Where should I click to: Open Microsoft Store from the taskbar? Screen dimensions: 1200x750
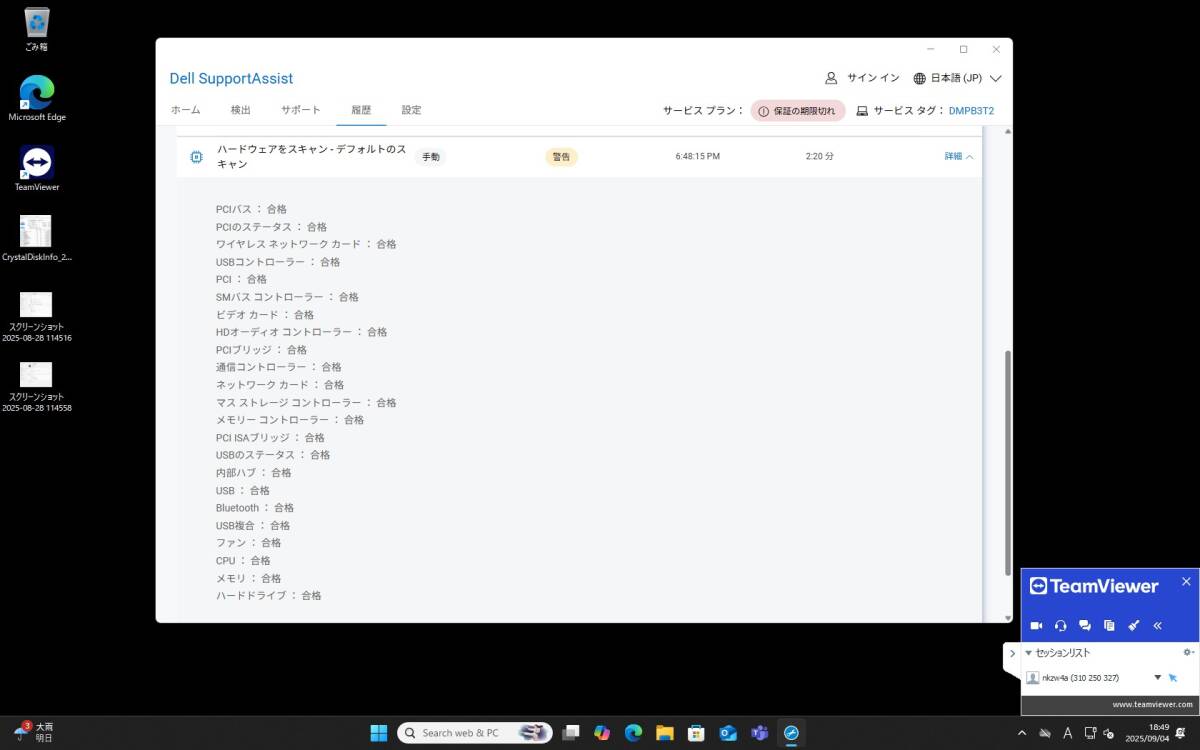pyautogui.click(x=697, y=733)
